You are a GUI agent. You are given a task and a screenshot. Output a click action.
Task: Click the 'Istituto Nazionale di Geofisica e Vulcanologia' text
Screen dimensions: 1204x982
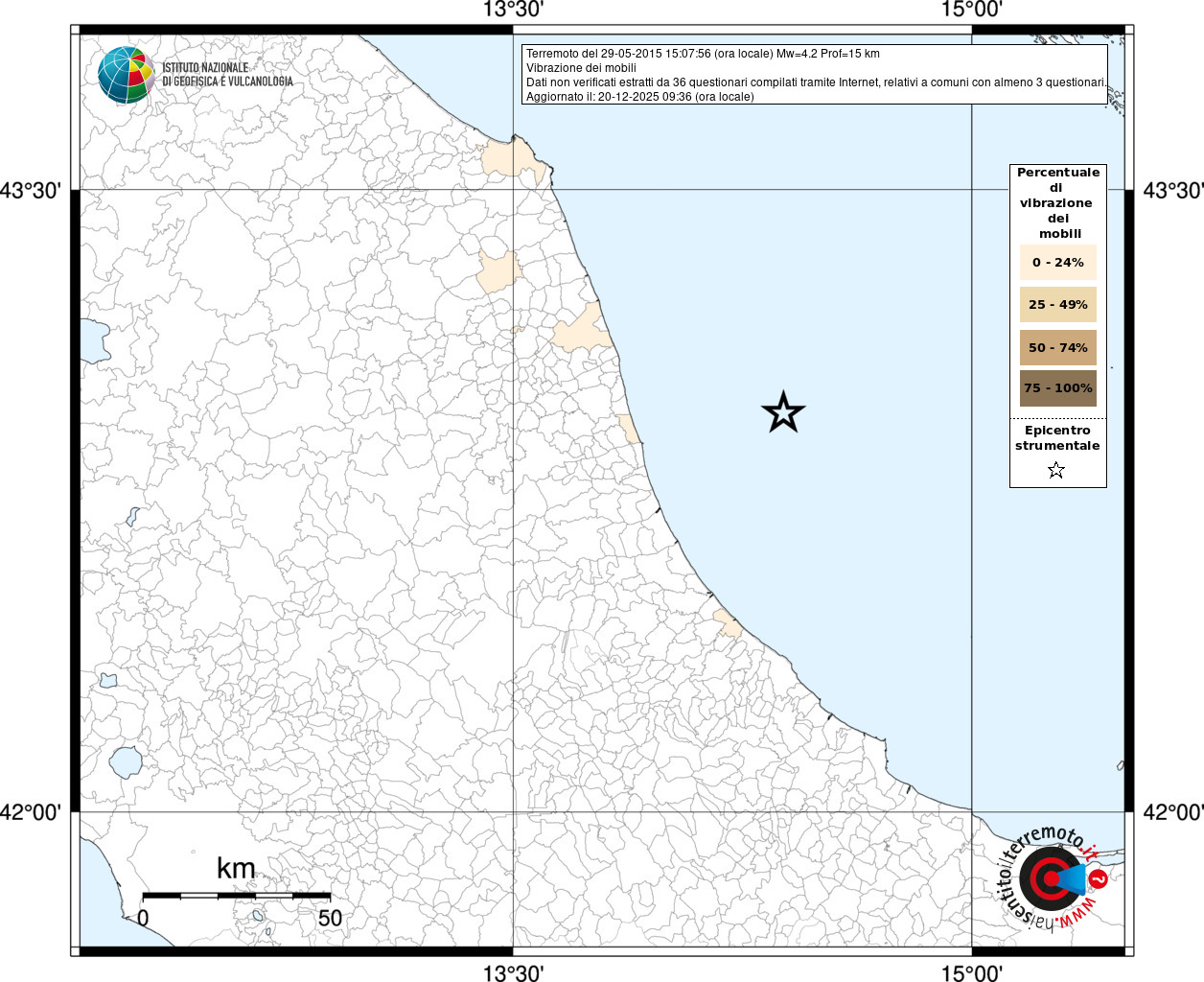(x=227, y=75)
